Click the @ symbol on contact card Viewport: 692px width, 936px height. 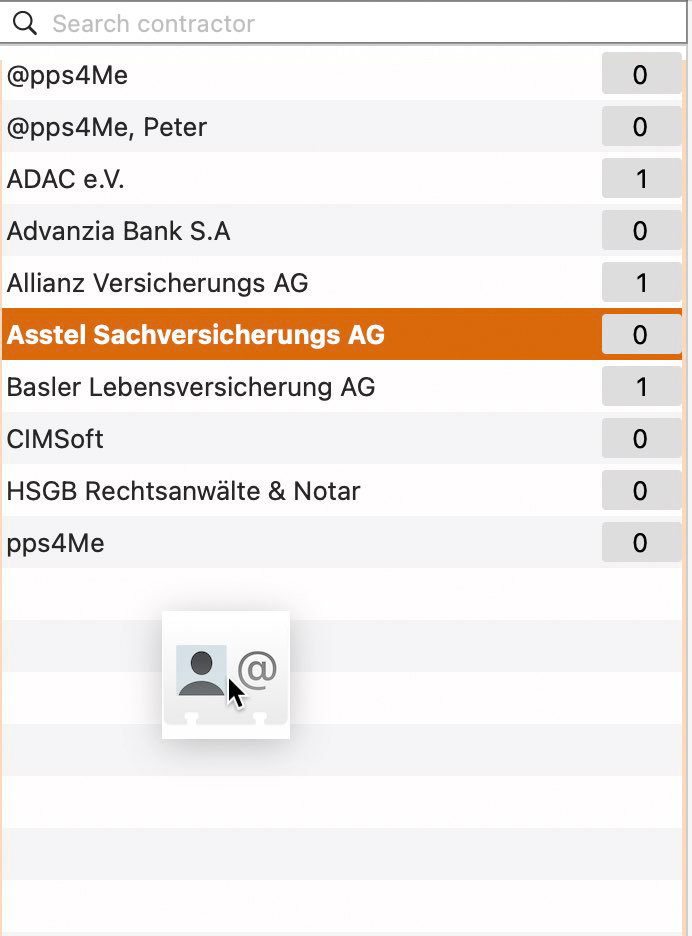click(257, 669)
